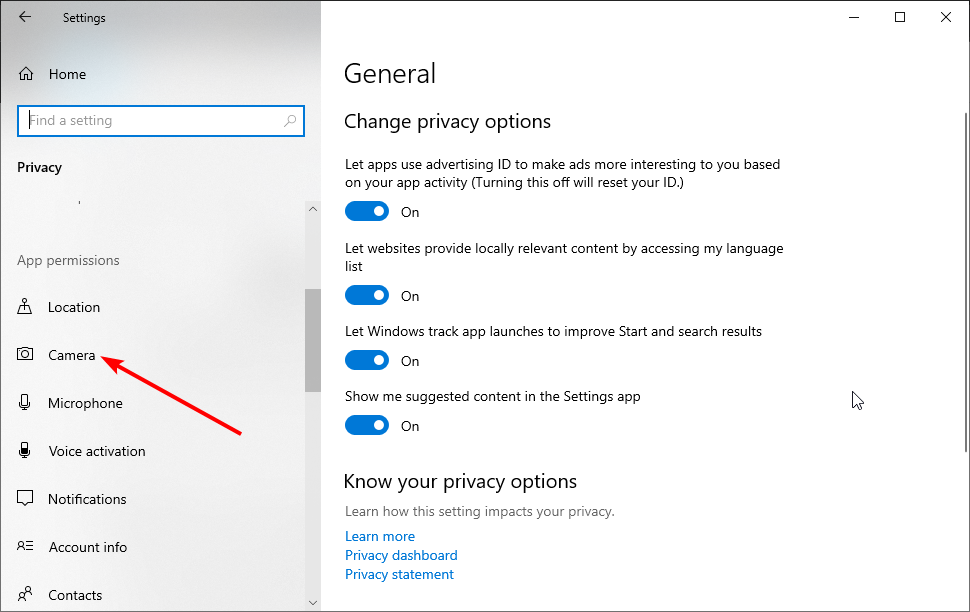970x612 pixels.
Task: Click the Microphone icon
Action: (x=26, y=403)
